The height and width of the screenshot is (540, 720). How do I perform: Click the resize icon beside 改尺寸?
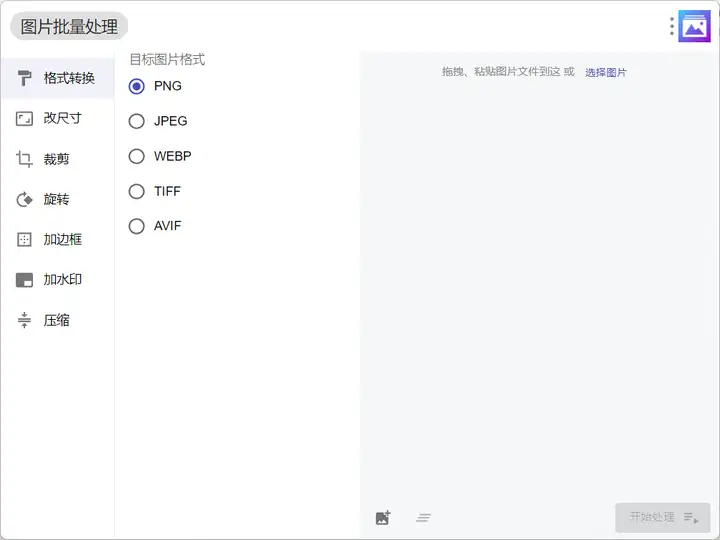(24, 118)
